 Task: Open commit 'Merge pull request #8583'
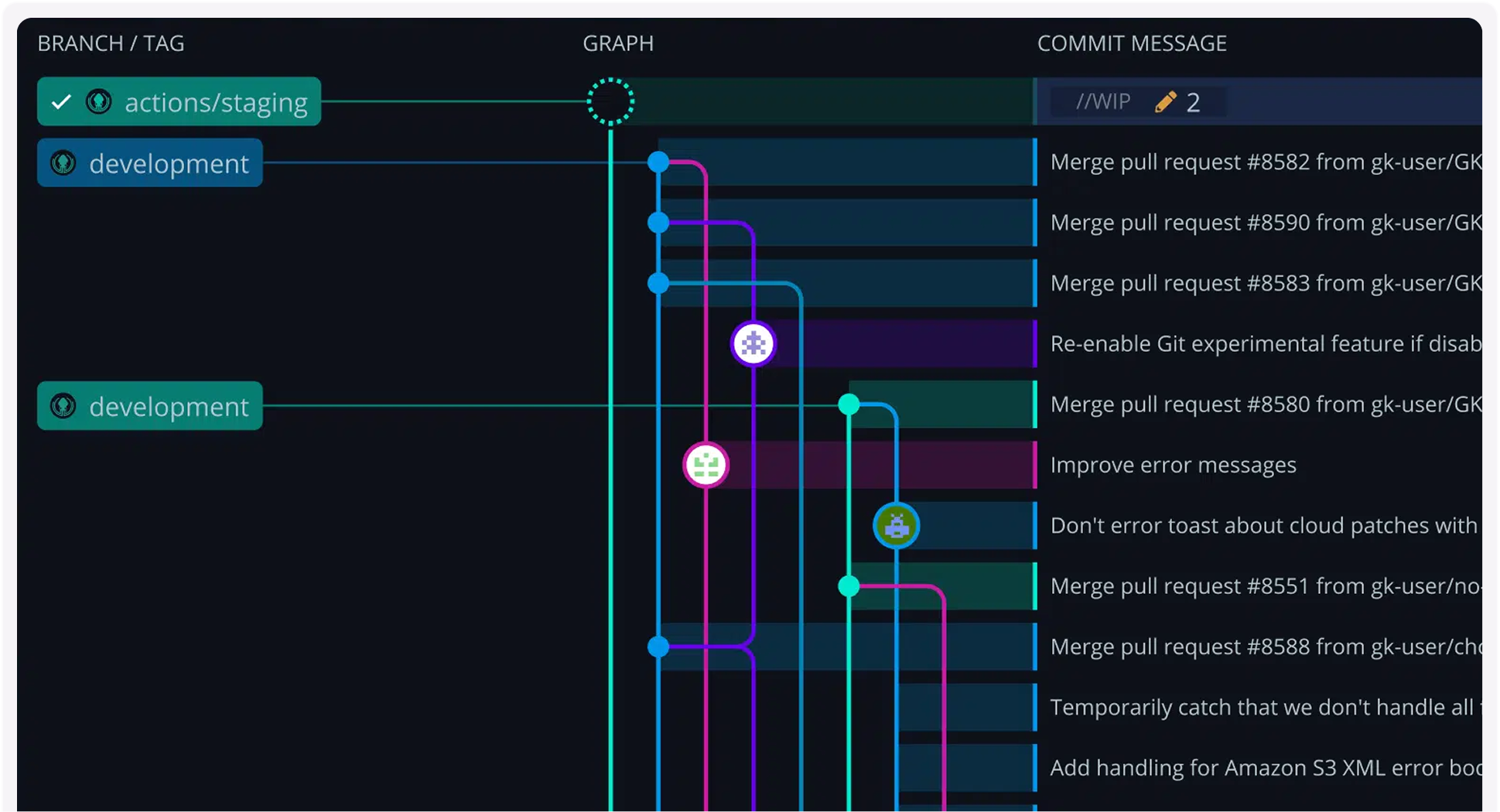[x=1266, y=283]
